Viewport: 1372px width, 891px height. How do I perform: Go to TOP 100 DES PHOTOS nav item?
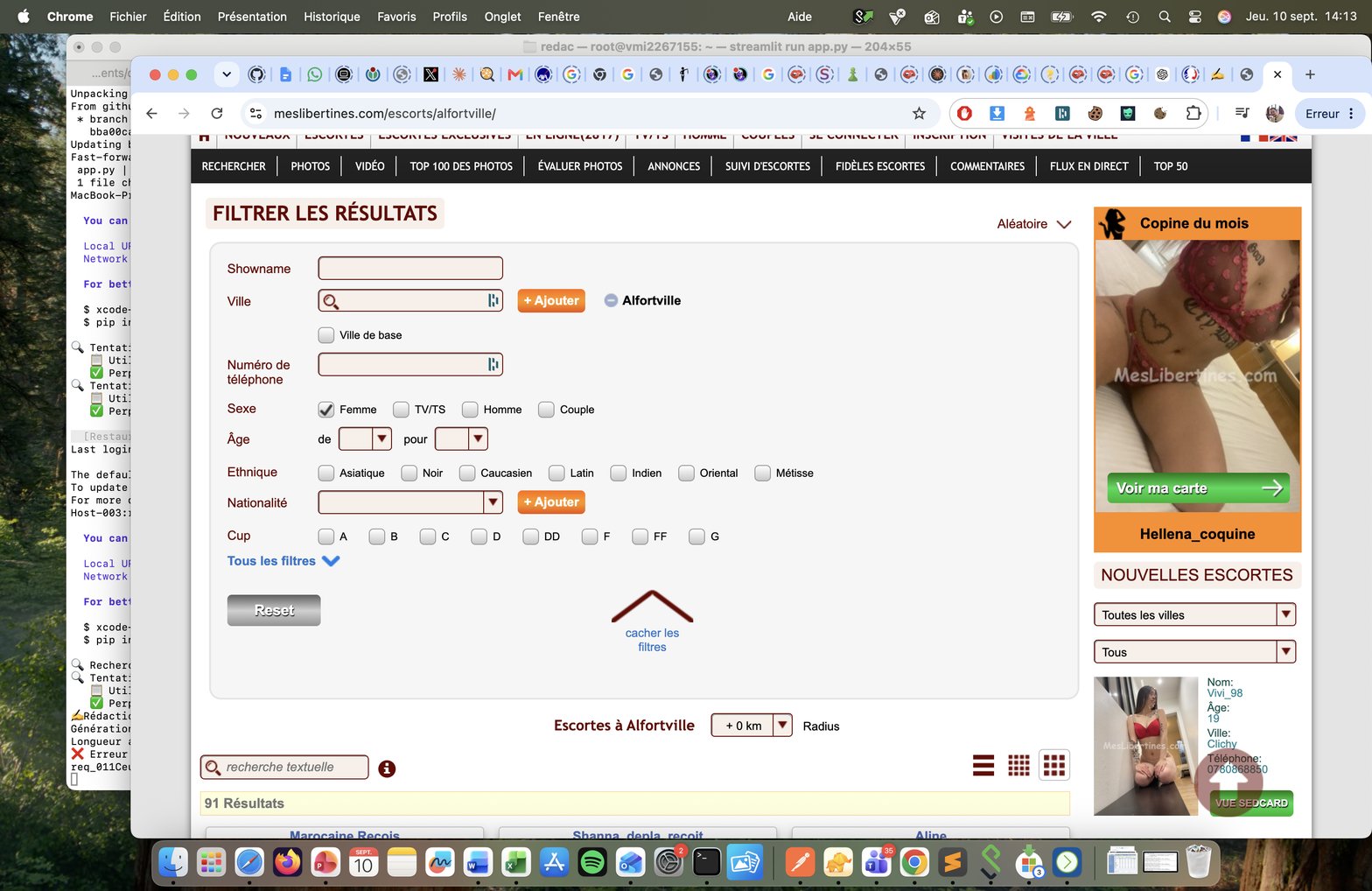point(461,166)
